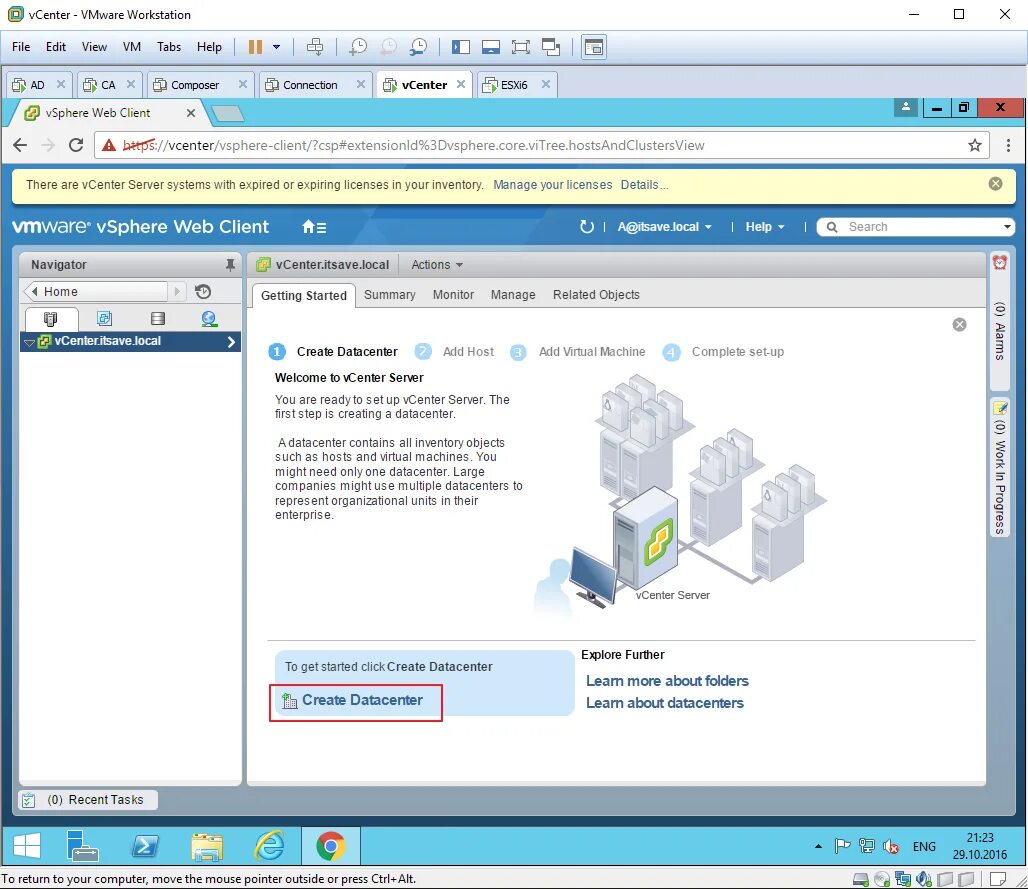Open the Help dropdown
Image resolution: width=1028 pixels, height=889 pixels.
coord(763,227)
